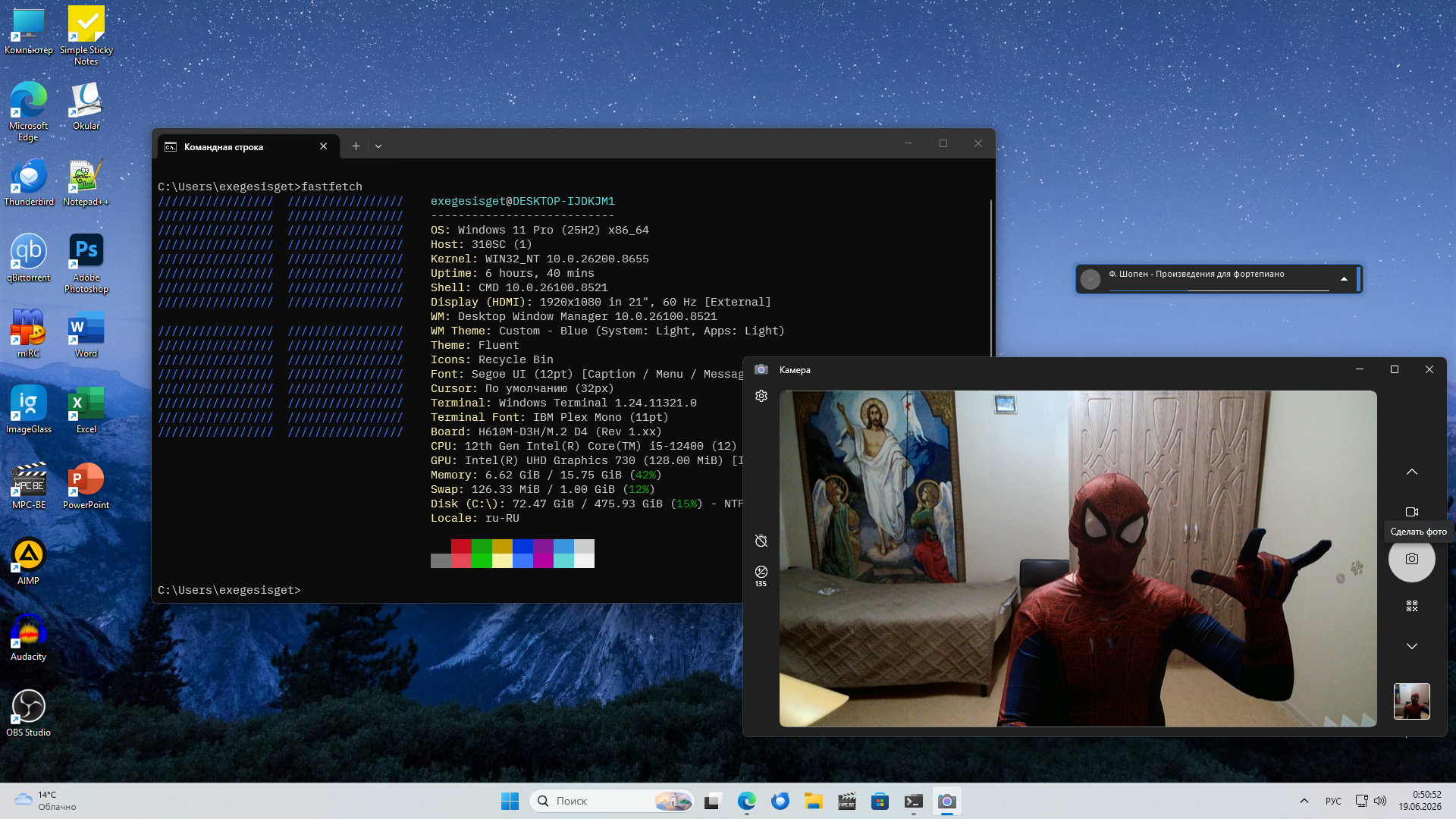
Task: Open File Explorer from the taskbar
Action: pyautogui.click(x=814, y=801)
